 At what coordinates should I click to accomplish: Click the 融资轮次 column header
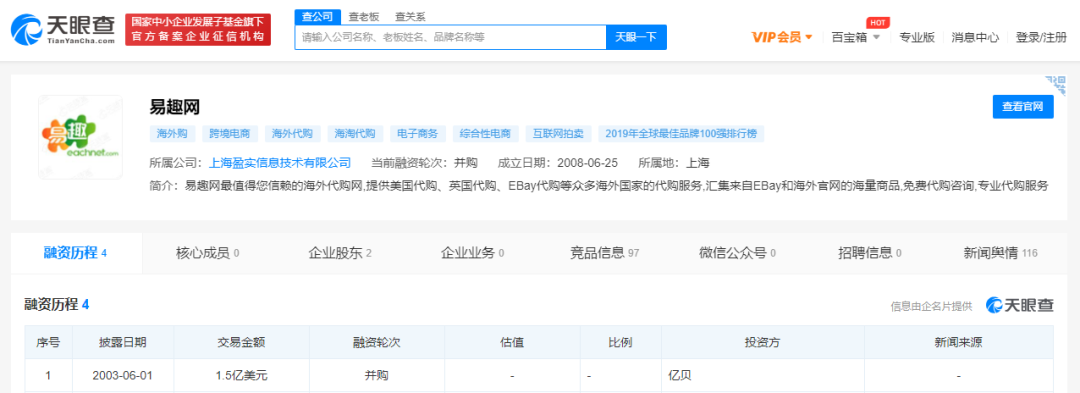click(x=377, y=342)
